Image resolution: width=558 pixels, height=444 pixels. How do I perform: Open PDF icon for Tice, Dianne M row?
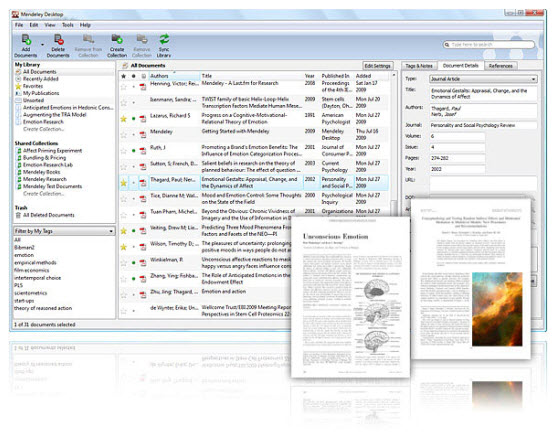click(143, 199)
